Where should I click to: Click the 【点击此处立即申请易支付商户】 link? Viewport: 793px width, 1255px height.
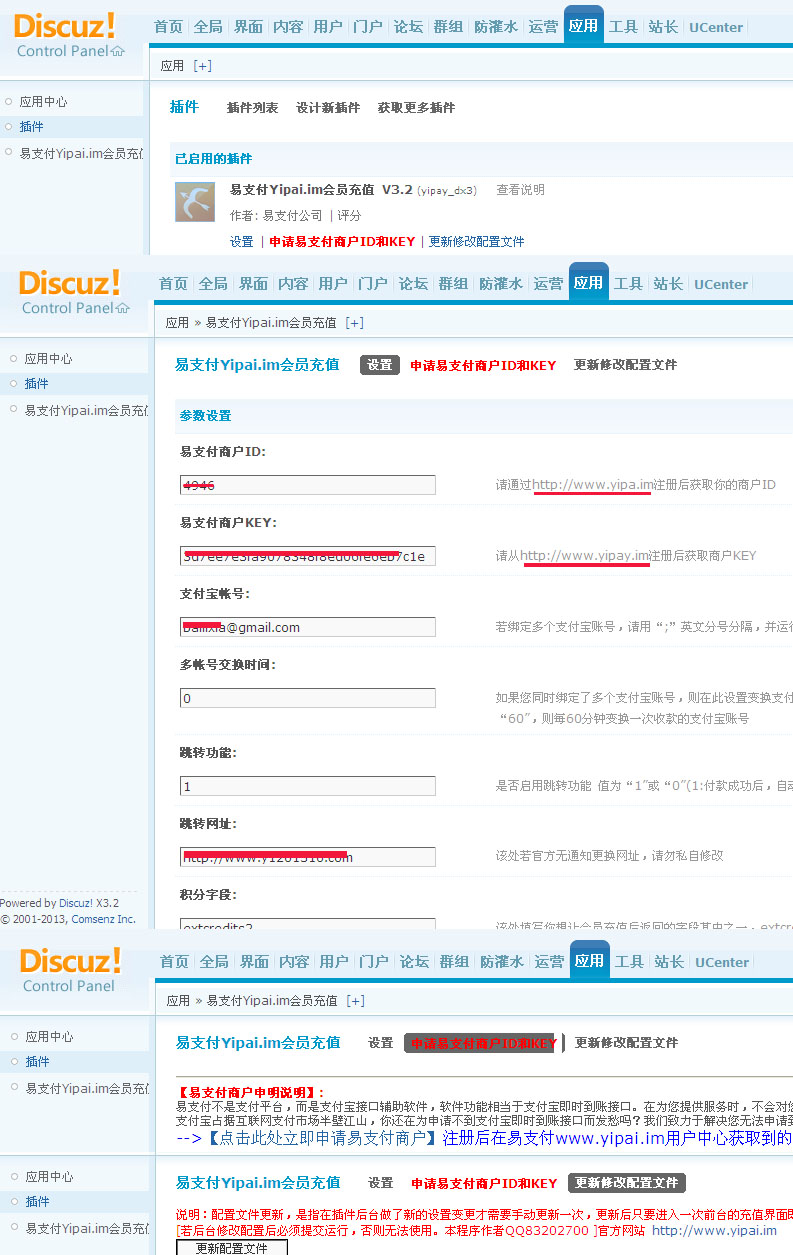click(324, 1138)
